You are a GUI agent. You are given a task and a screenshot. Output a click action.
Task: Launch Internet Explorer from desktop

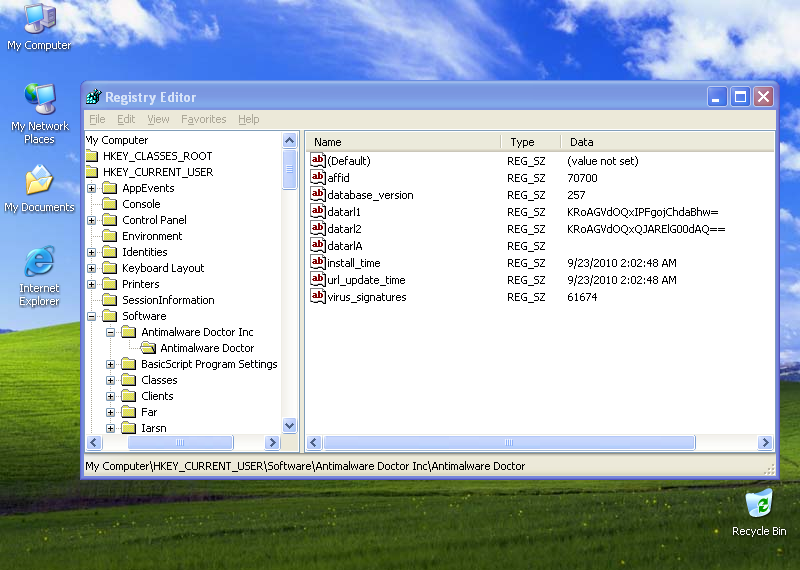[39, 276]
